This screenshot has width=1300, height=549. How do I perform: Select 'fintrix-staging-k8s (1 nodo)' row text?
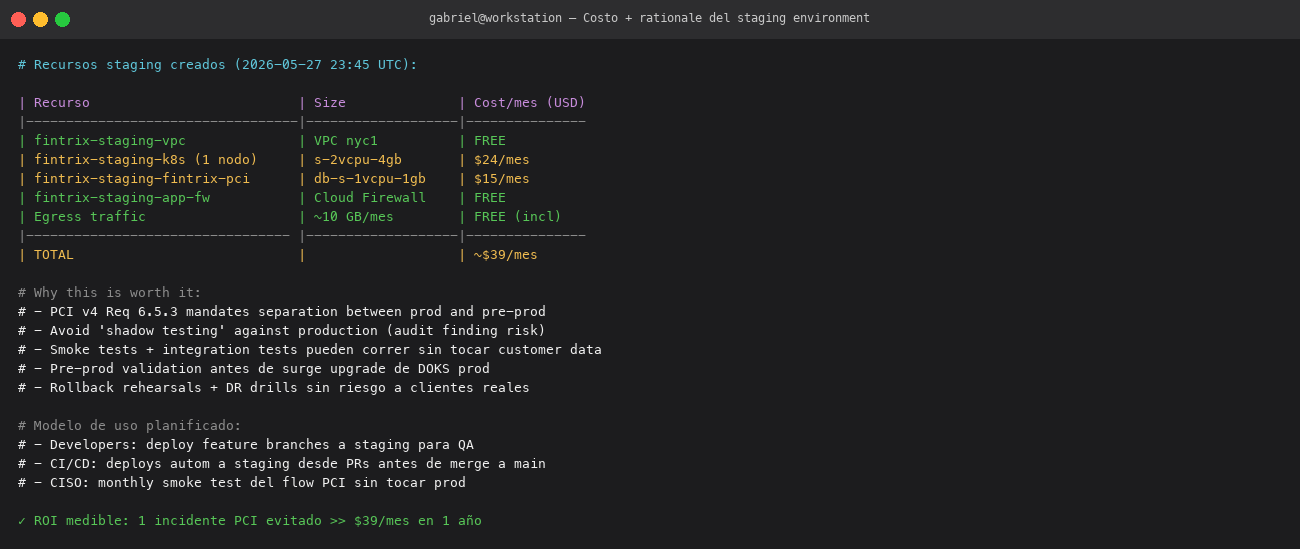146,160
